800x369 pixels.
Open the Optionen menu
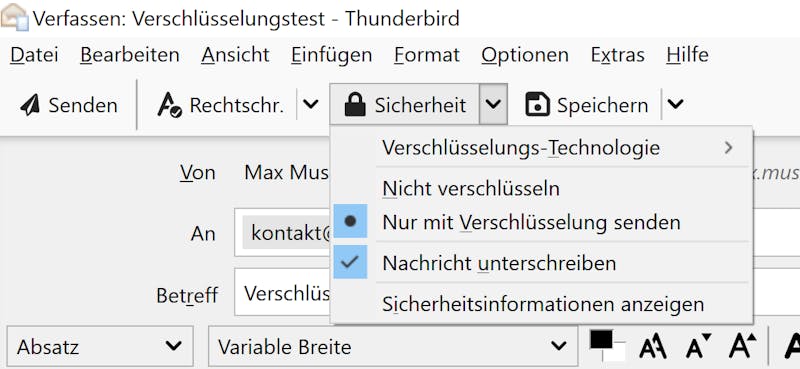[524, 55]
